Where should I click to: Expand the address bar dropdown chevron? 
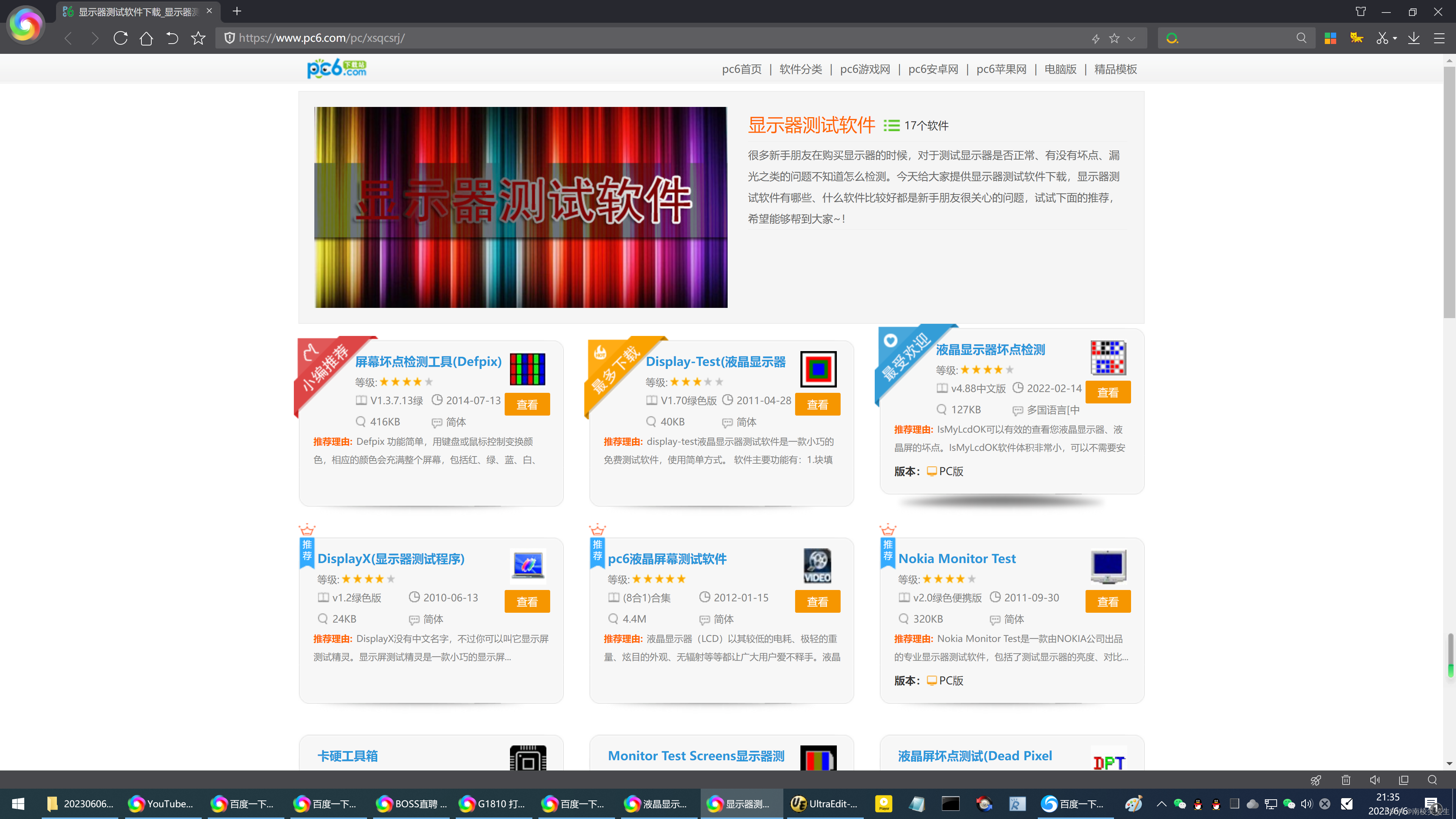[1131, 38]
